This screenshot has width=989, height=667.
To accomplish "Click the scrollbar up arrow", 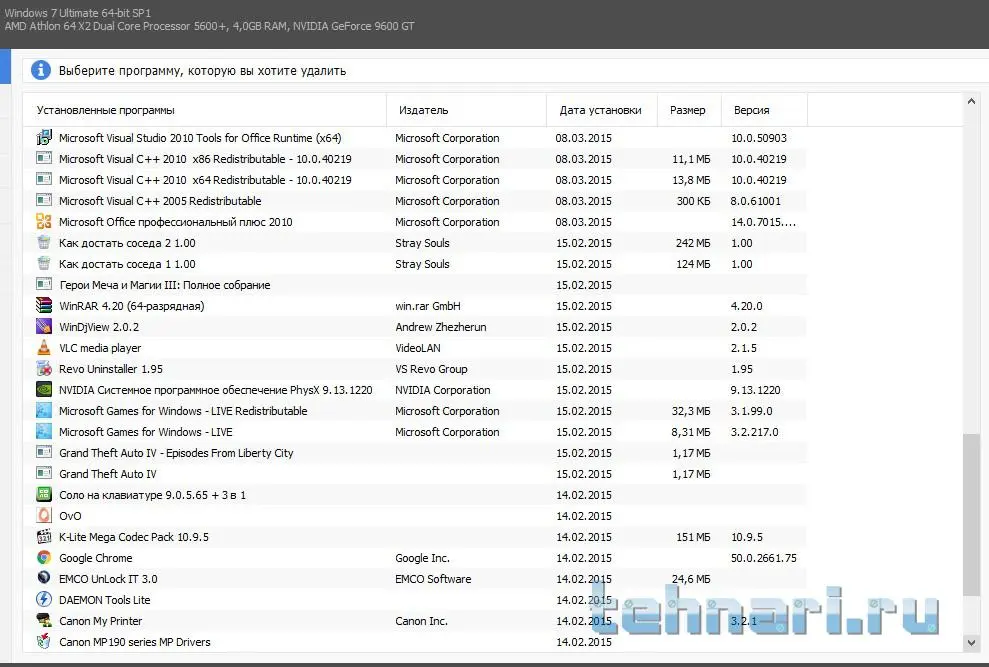I will (971, 101).
